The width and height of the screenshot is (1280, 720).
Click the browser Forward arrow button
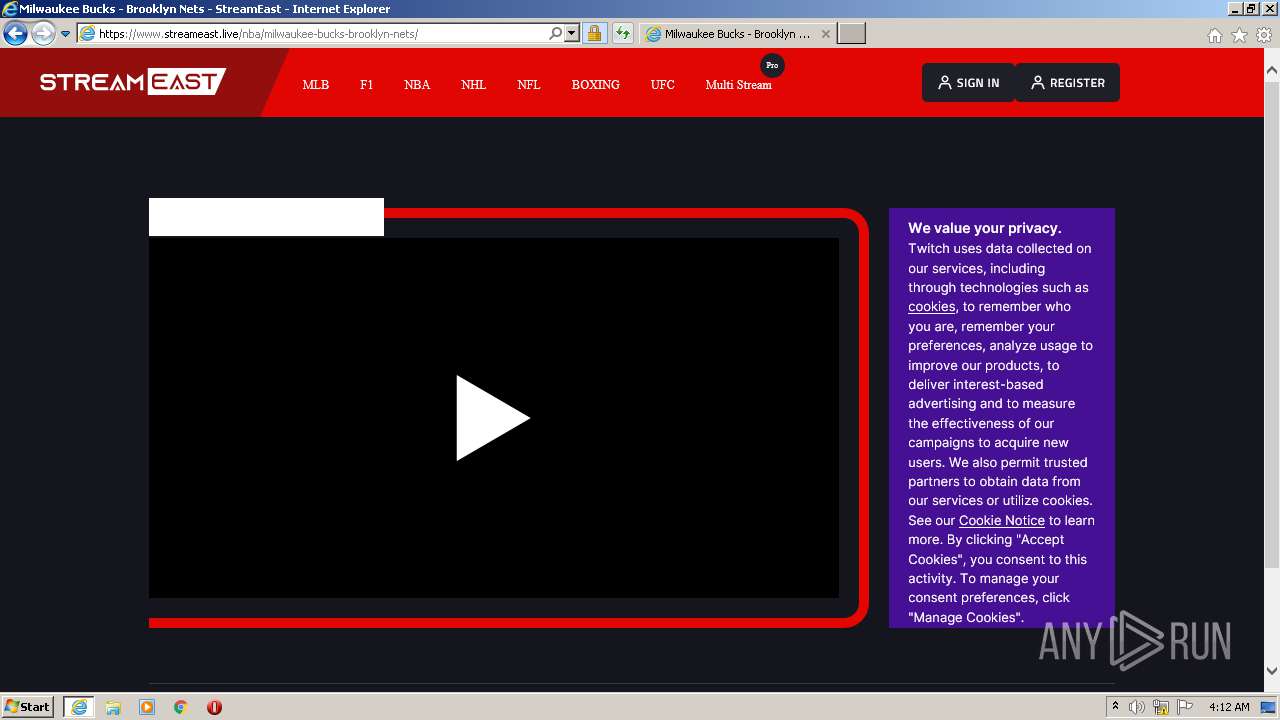pos(42,34)
